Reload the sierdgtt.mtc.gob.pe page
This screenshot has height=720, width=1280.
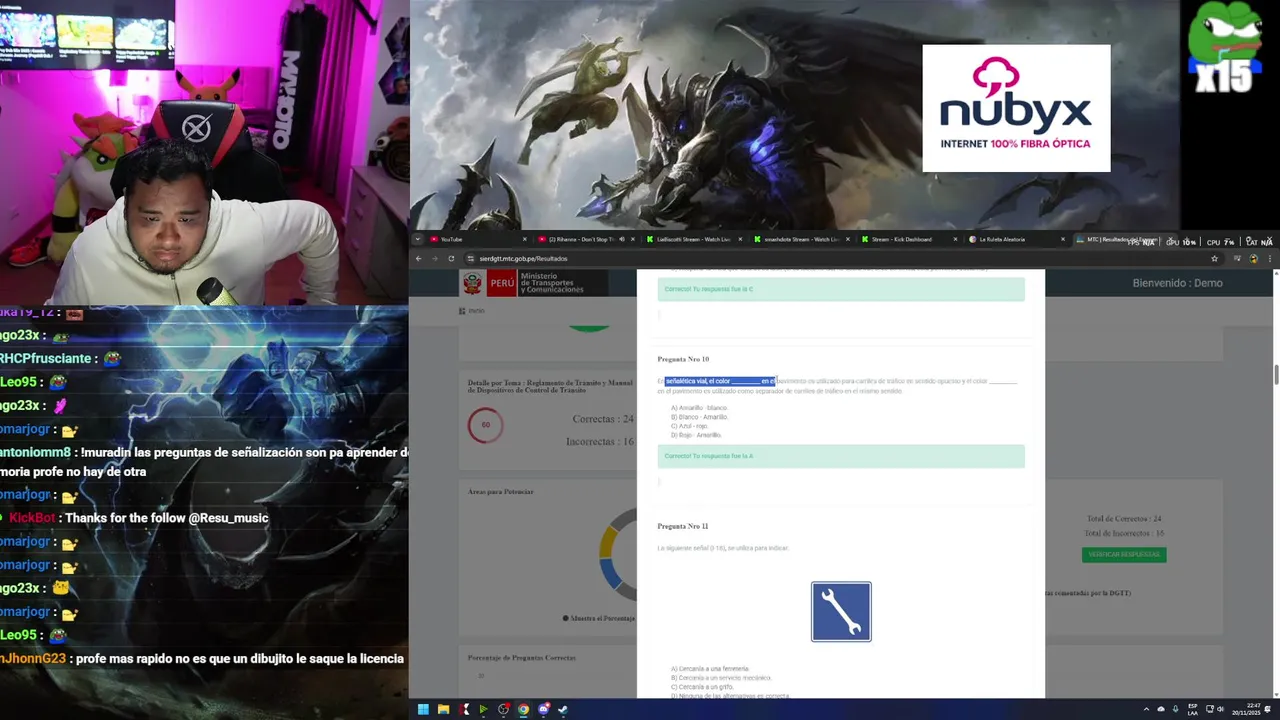point(451,258)
